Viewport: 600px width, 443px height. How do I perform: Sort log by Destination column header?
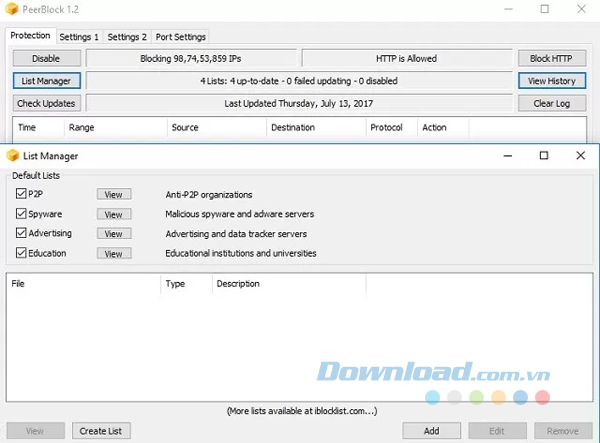[292, 128]
